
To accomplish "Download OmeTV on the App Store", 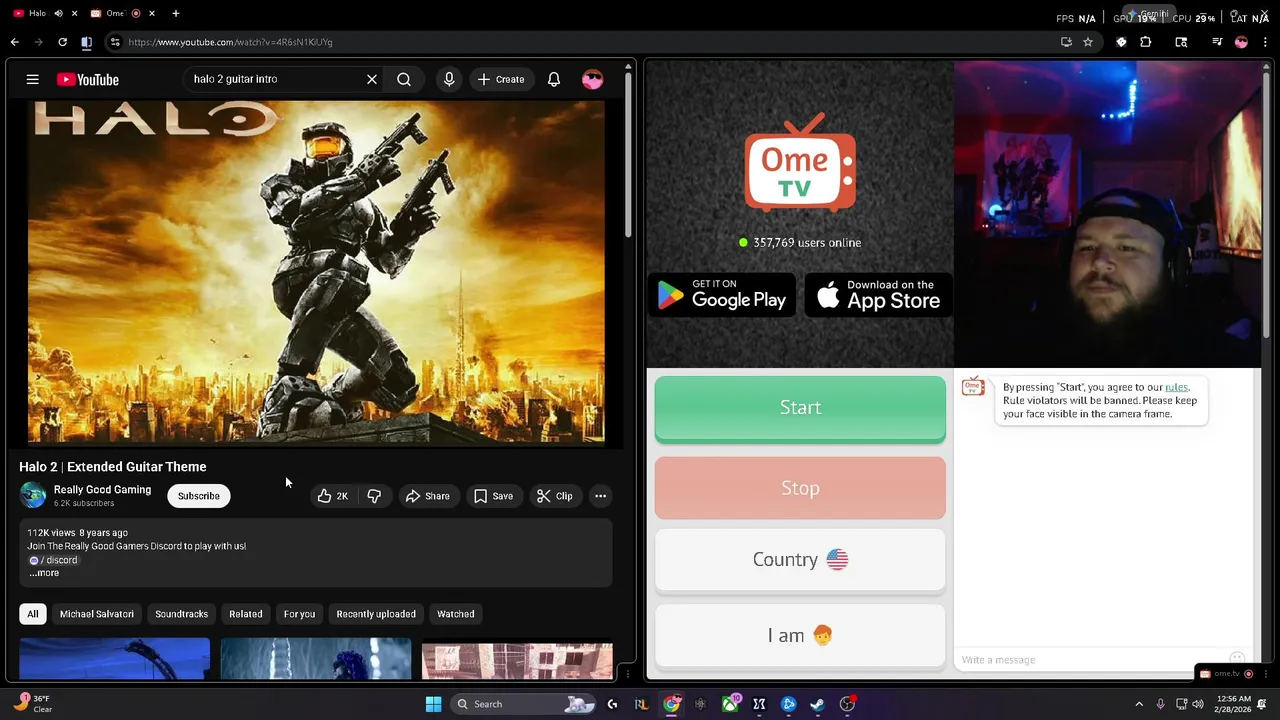I will click(x=878, y=295).
